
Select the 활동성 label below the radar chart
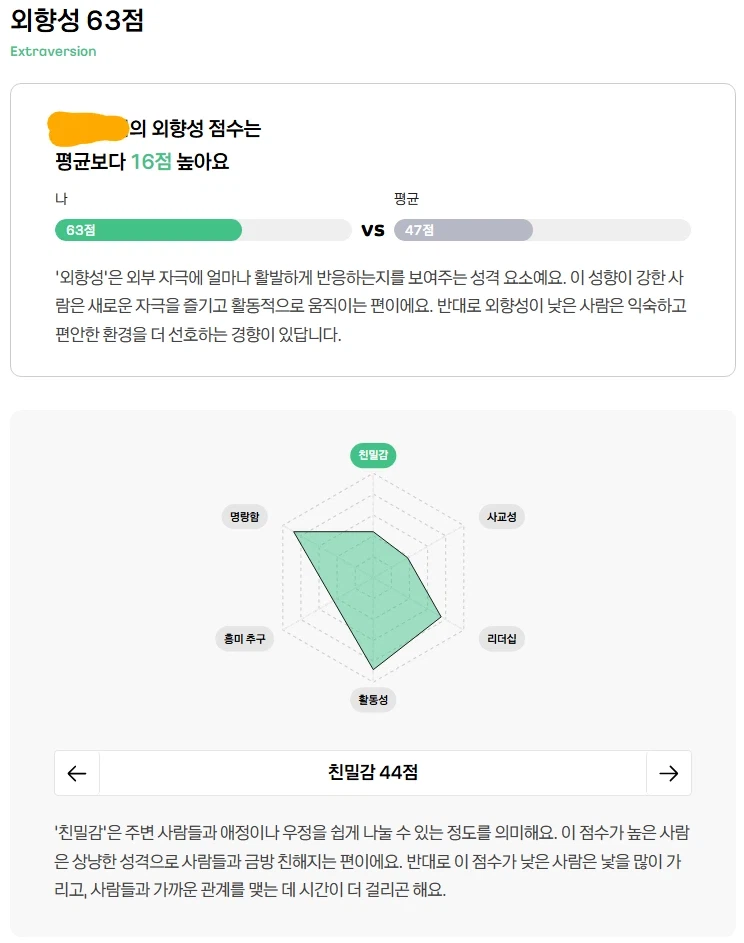click(372, 701)
